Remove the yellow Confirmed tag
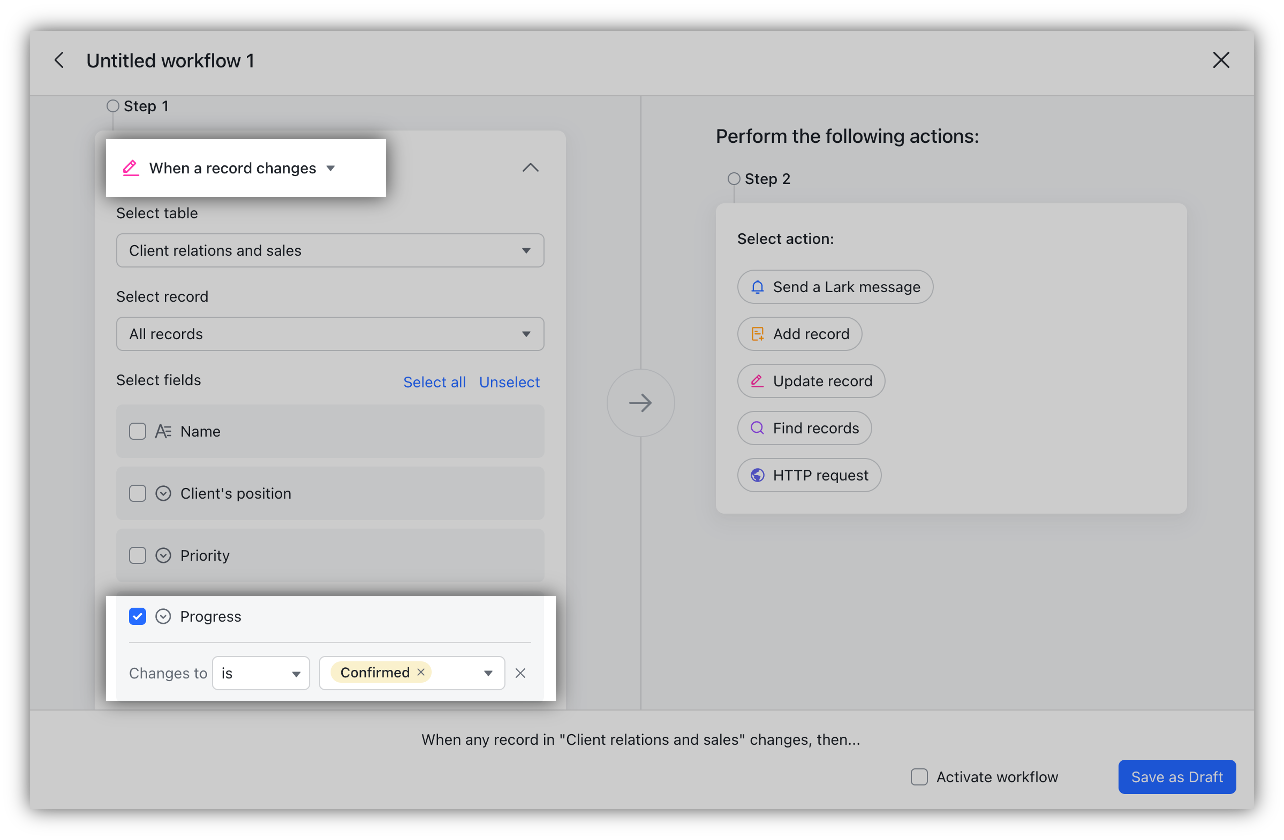Screen dimensions: 1284x840 [420, 672]
